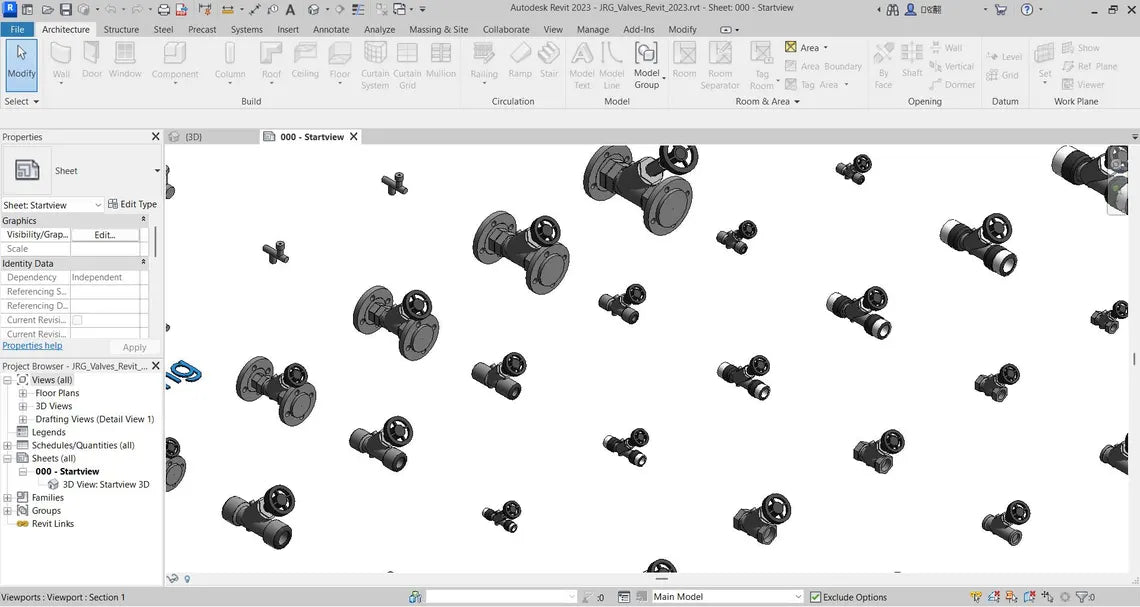Close the 000 - Startview view tab
Screen dimensions: 1140x607
point(354,137)
